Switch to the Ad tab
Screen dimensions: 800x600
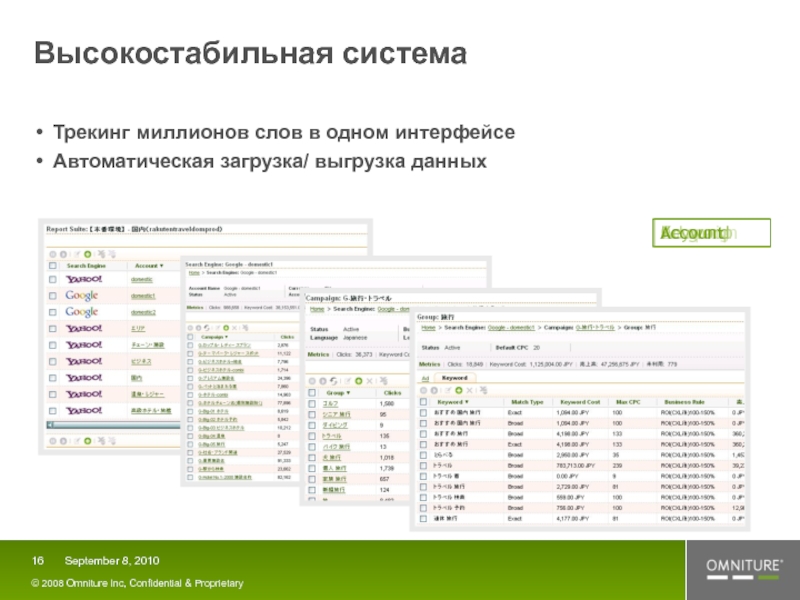click(425, 378)
